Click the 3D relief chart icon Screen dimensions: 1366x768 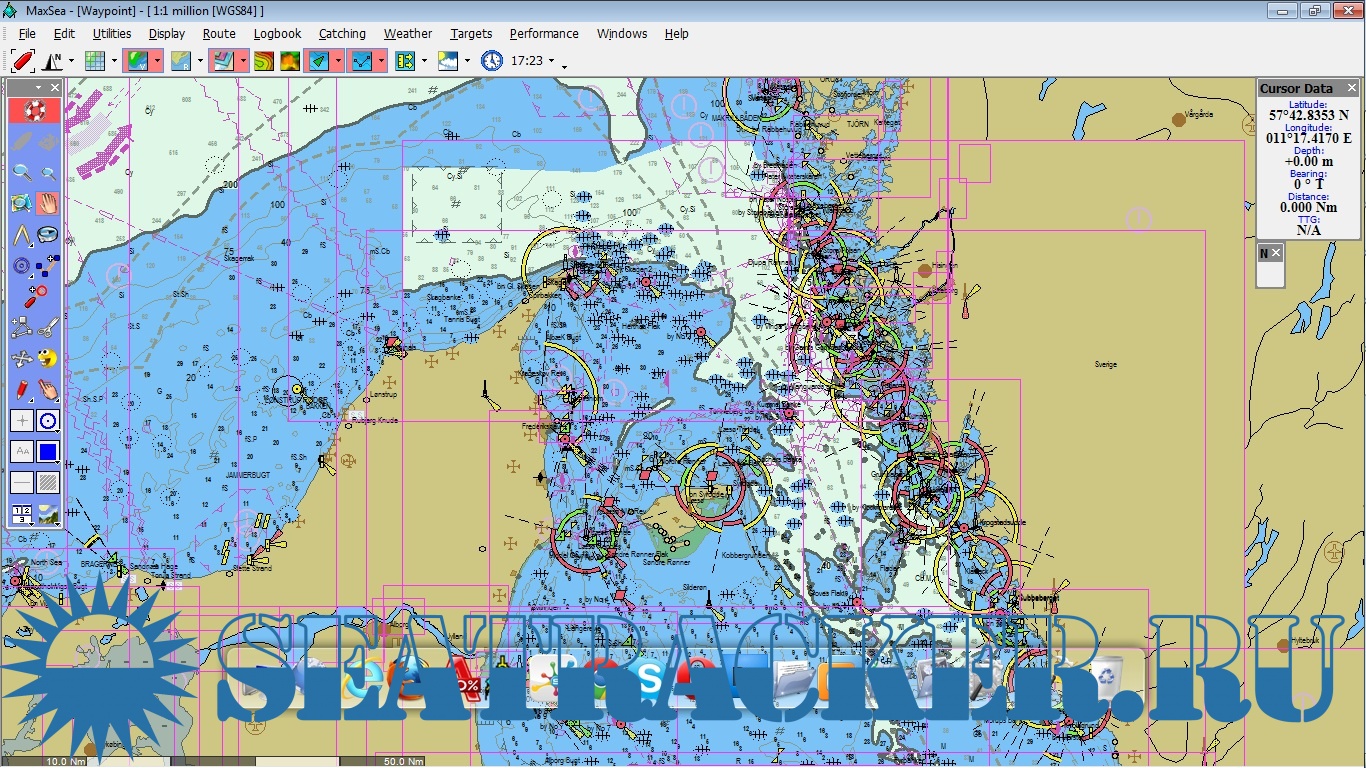tap(290, 61)
